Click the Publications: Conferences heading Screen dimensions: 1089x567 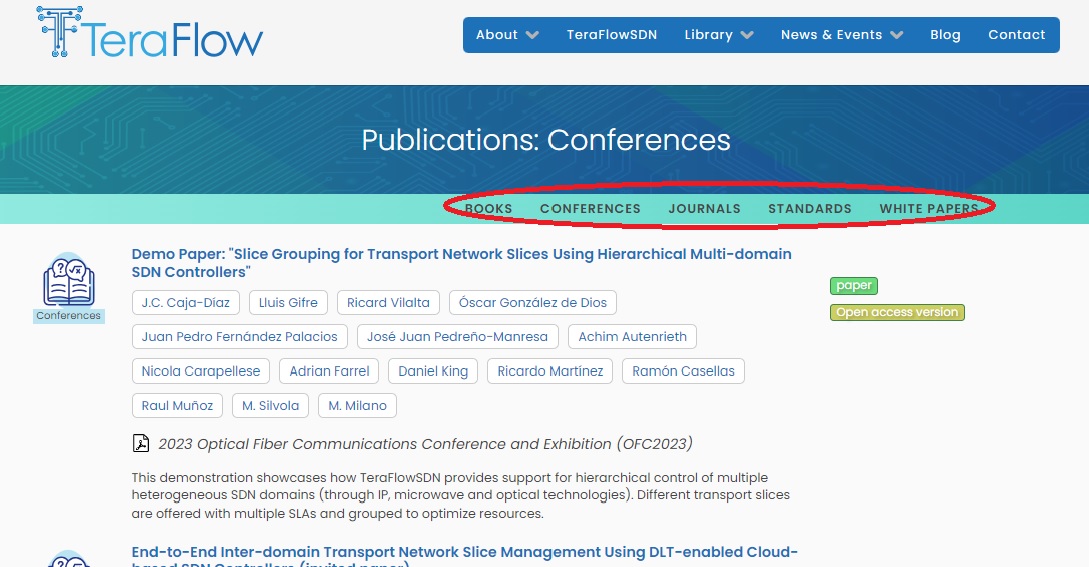coord(546,140)
